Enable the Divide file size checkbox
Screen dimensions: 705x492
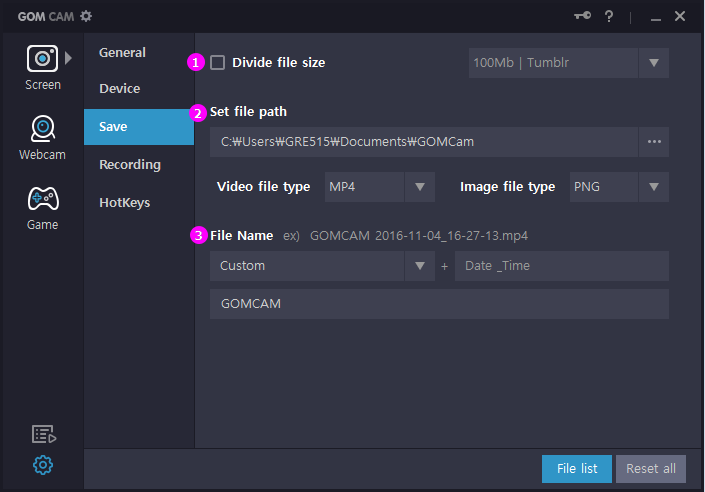coord(218,63)
